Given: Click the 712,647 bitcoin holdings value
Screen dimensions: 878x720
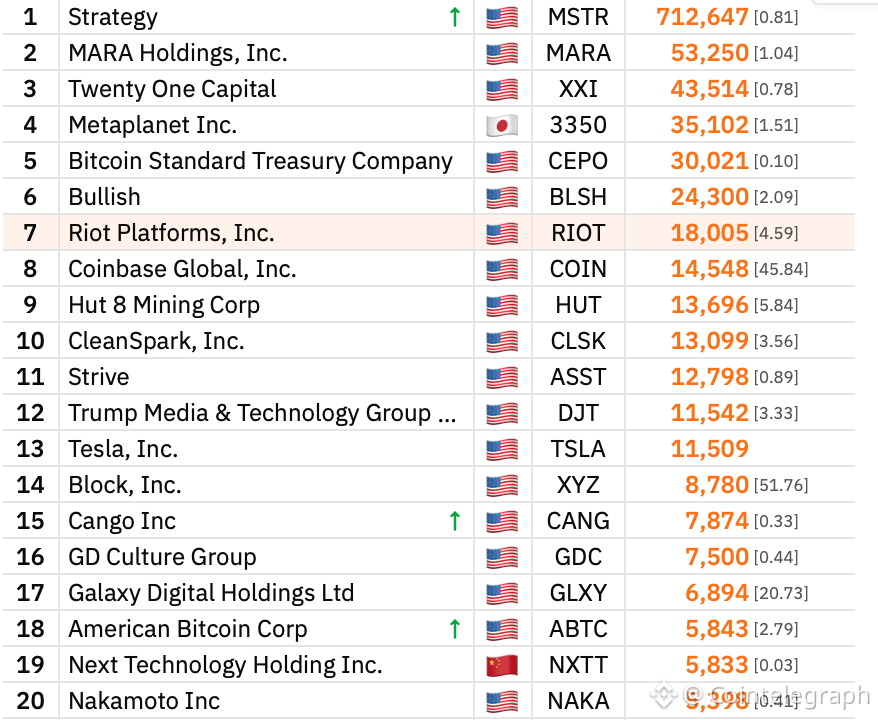Looking at the screenshot, I should point(702,17).
